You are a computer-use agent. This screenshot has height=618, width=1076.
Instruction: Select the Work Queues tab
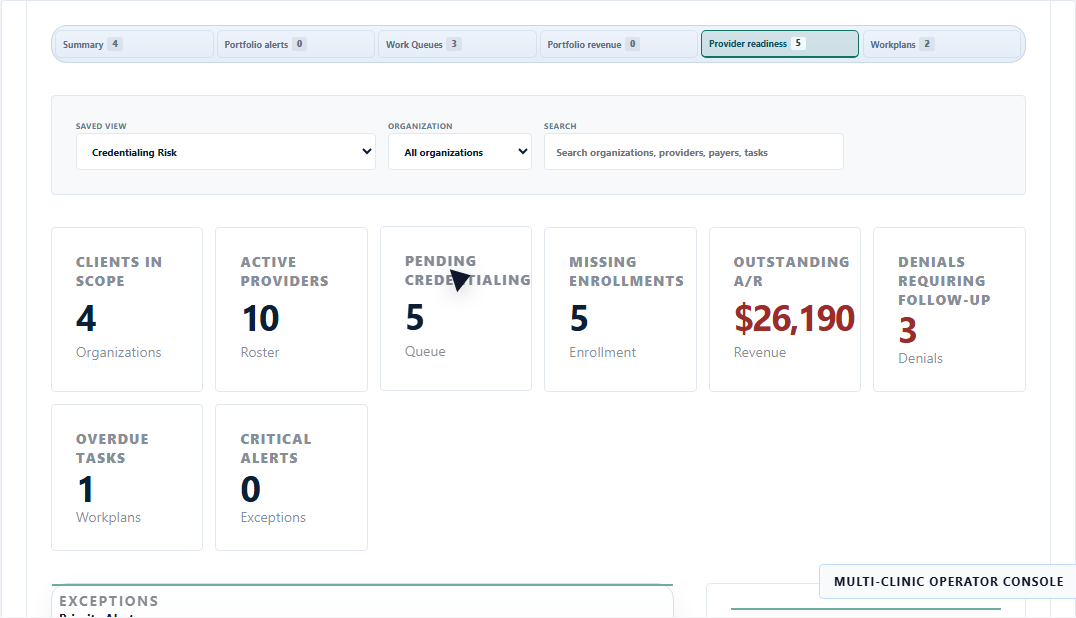pos(457,44)
